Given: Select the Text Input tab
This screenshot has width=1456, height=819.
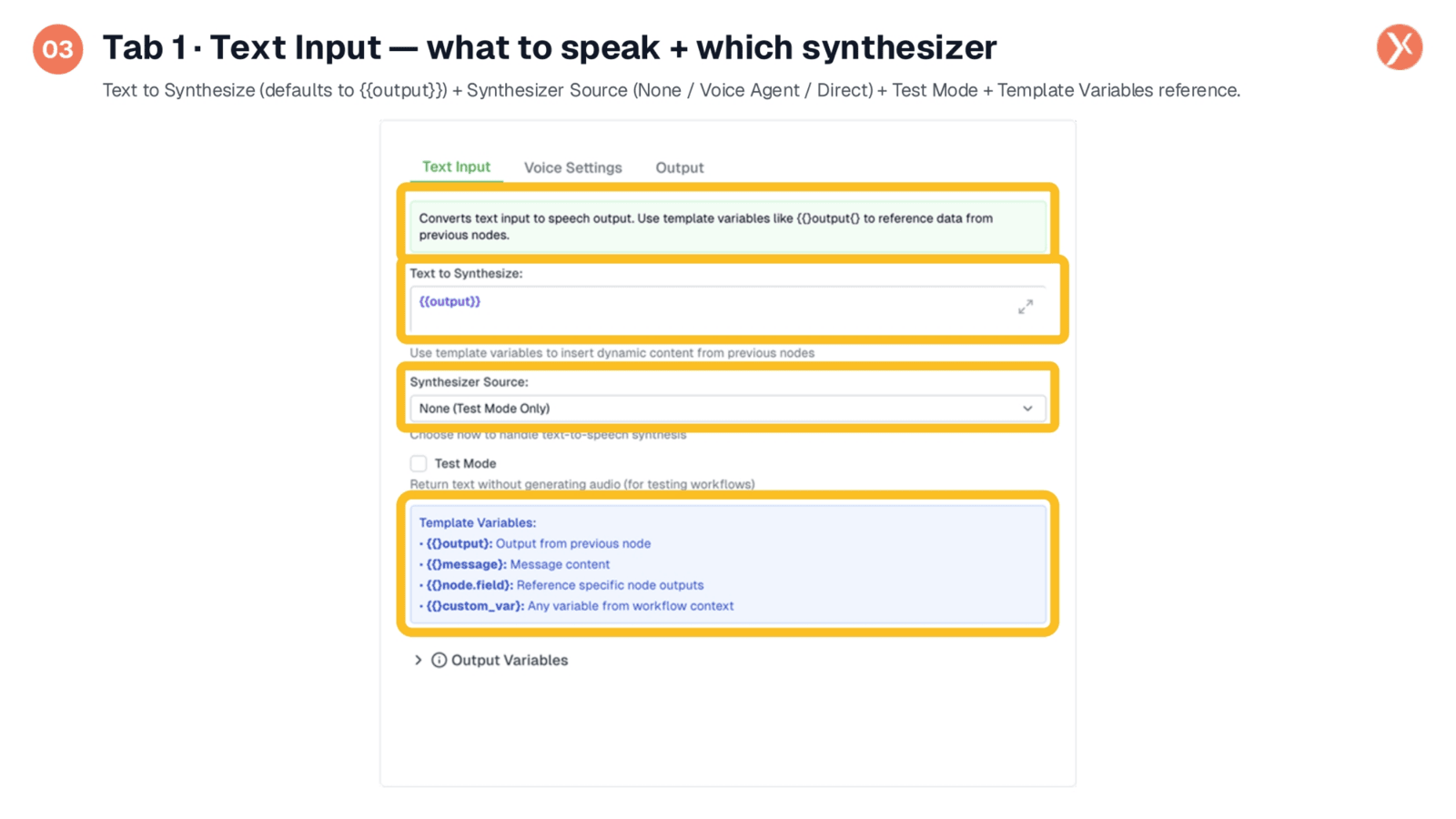Looking at the screenshot, I should point(456,167).
